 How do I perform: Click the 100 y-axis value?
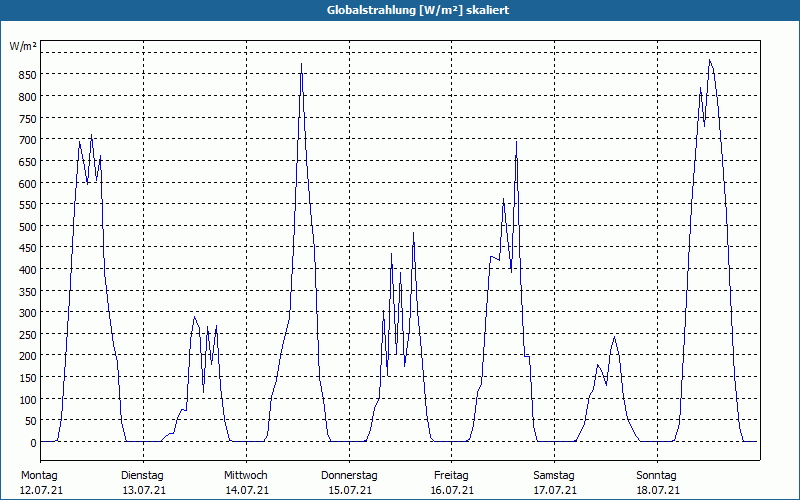(x=27, y=399)
